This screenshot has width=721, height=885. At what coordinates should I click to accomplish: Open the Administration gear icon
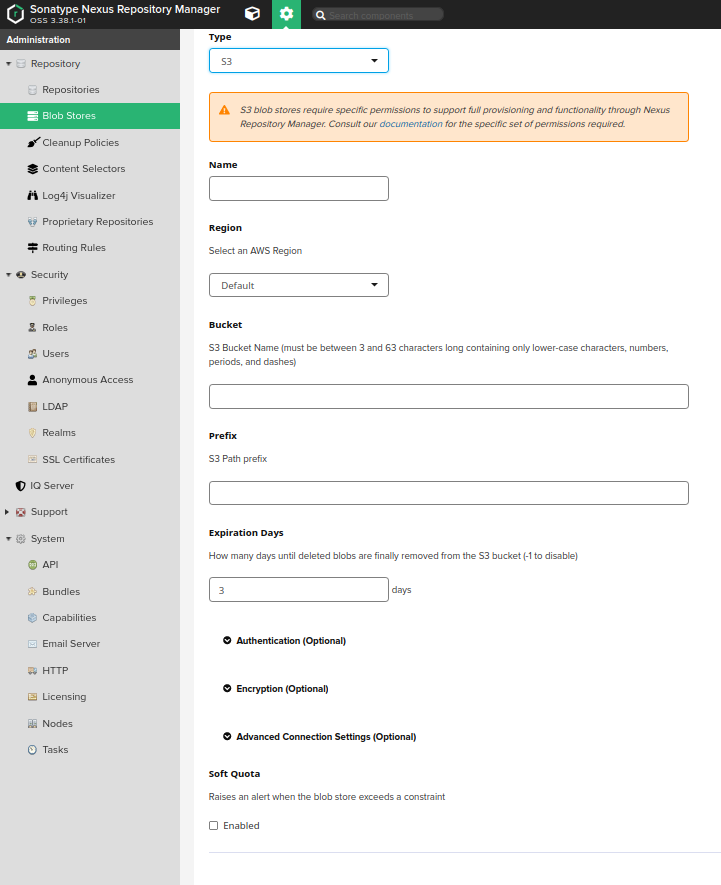point(286,14)
